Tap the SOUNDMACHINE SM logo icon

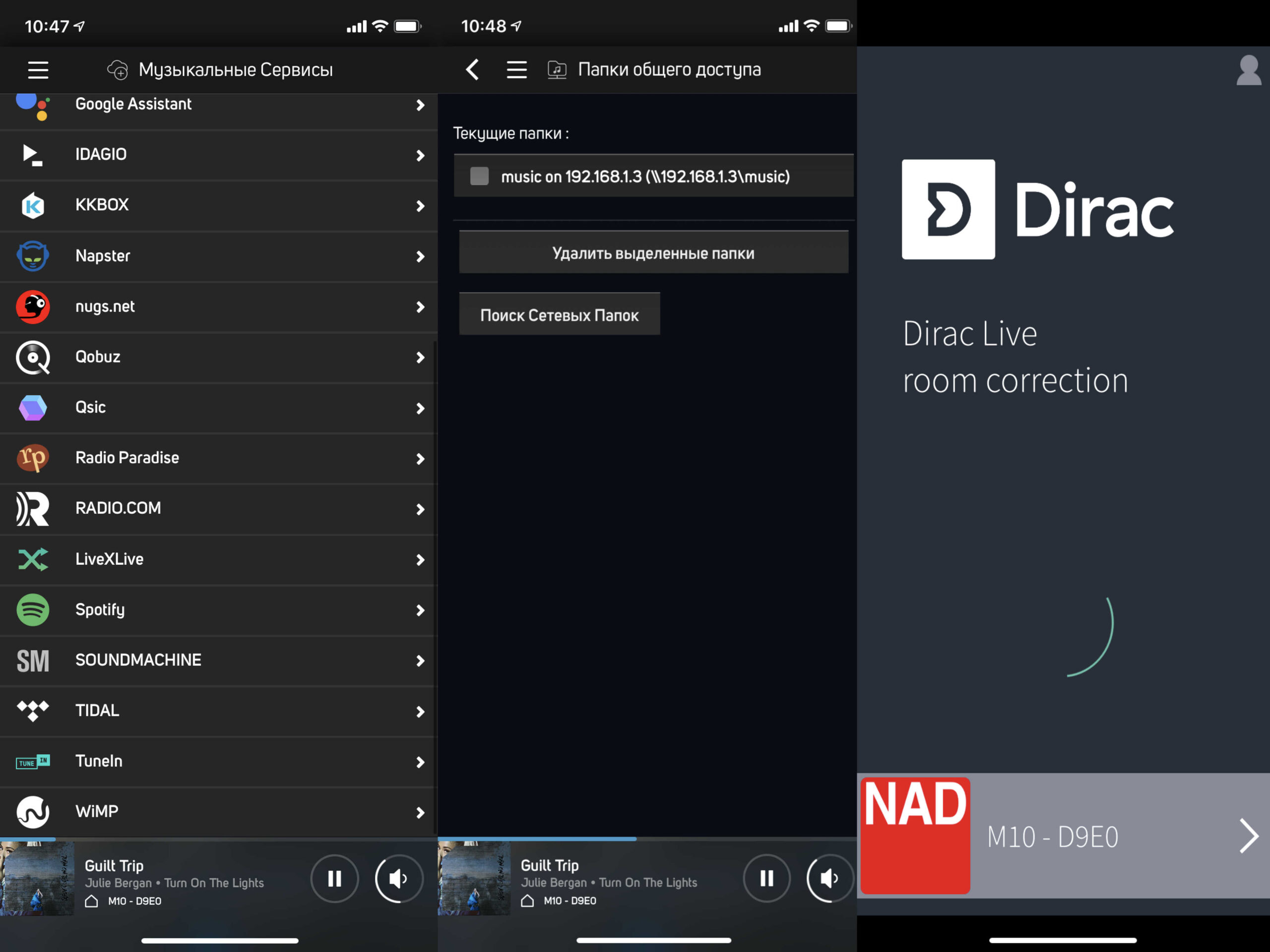33,660
